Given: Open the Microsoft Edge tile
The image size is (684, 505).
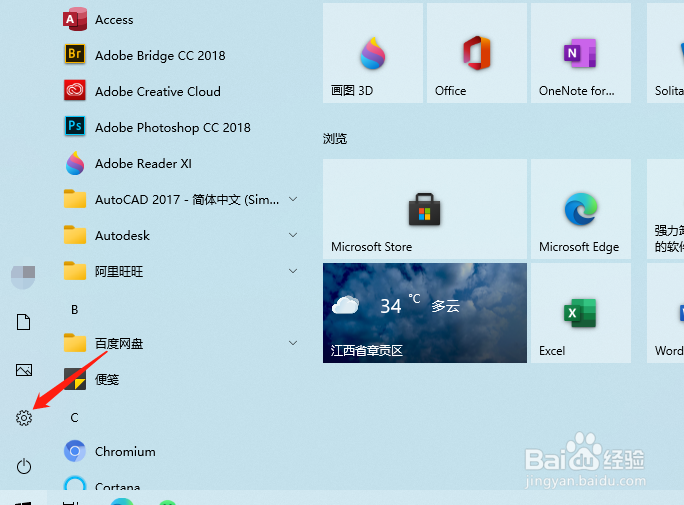Looking at the screenshot, I should point(581,209).
